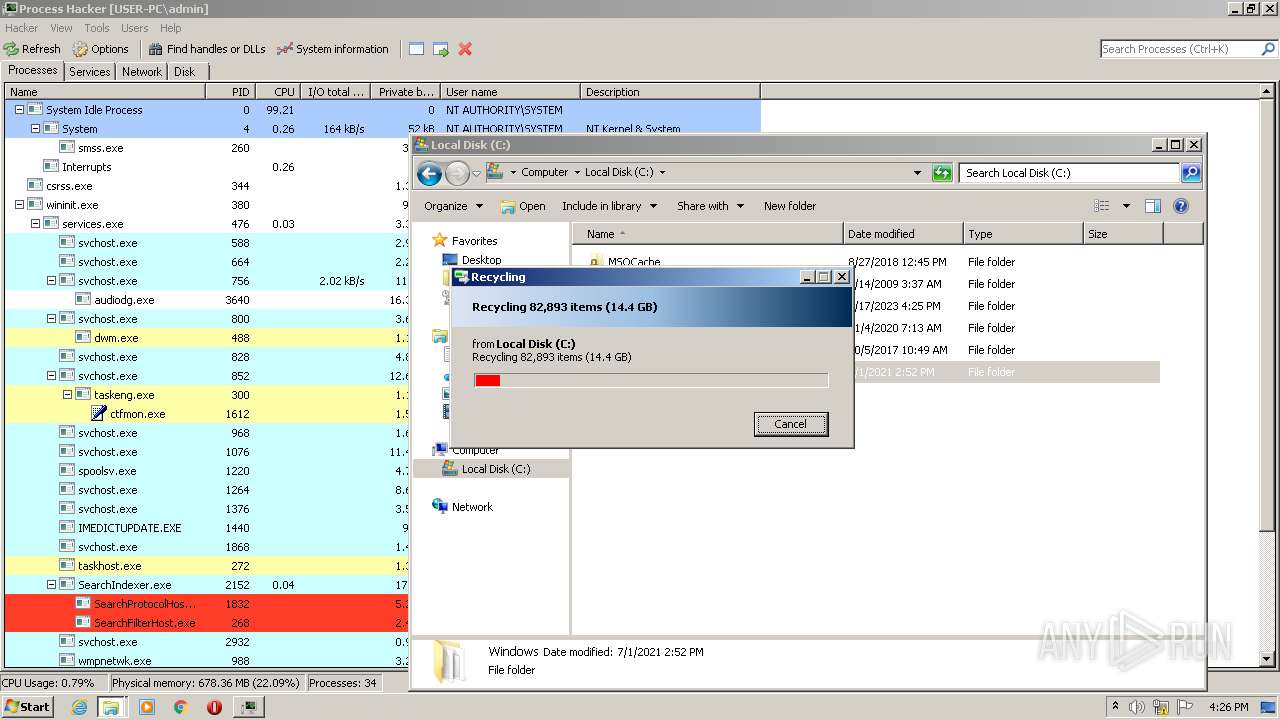The image size is (1280, 720).
Task: Select the dwm.exe process row
Action: point(204,338)
